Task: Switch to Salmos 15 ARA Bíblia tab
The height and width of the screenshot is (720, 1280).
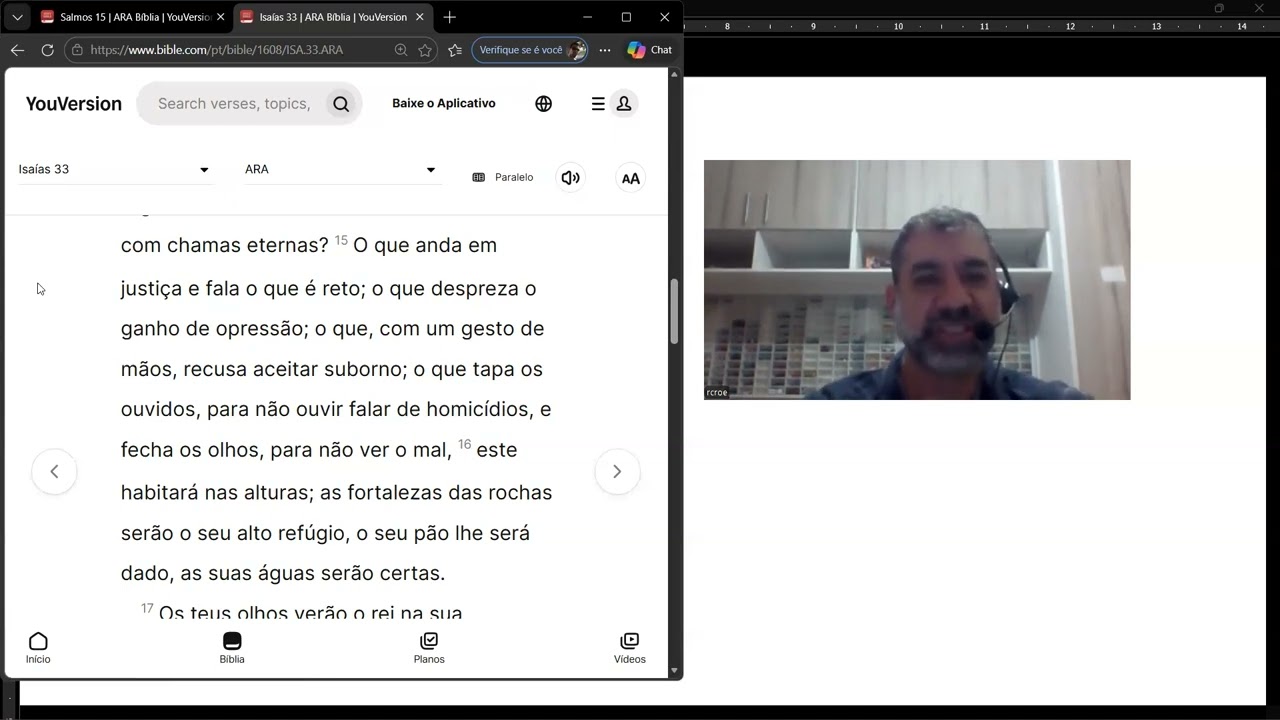Action: click(x=130, y=17)
